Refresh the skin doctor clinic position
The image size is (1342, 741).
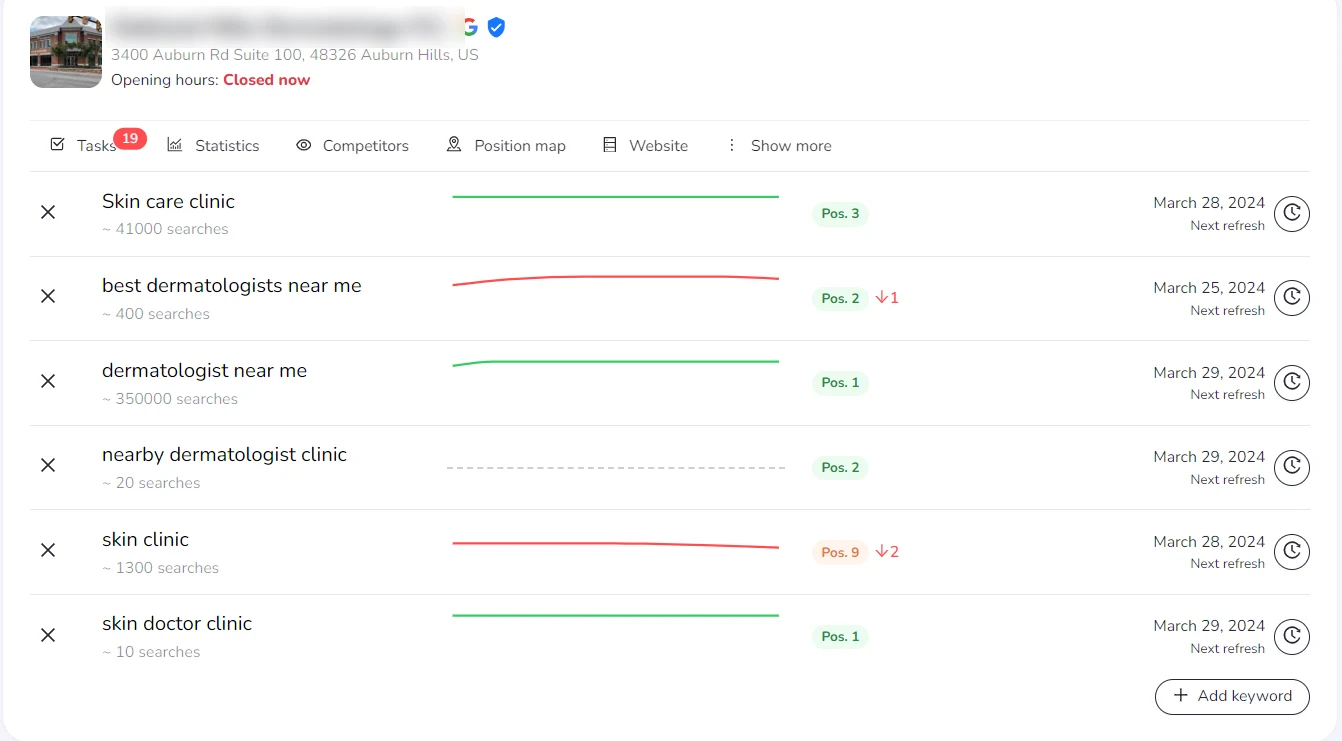click(1292, 636)
